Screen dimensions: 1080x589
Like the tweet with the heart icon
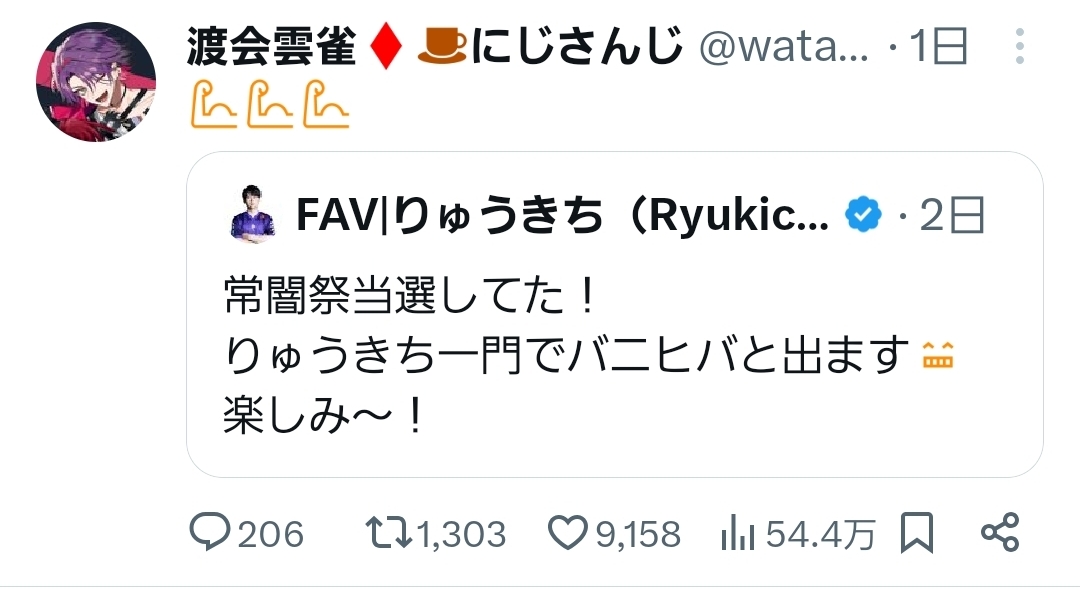coord(568,533)
